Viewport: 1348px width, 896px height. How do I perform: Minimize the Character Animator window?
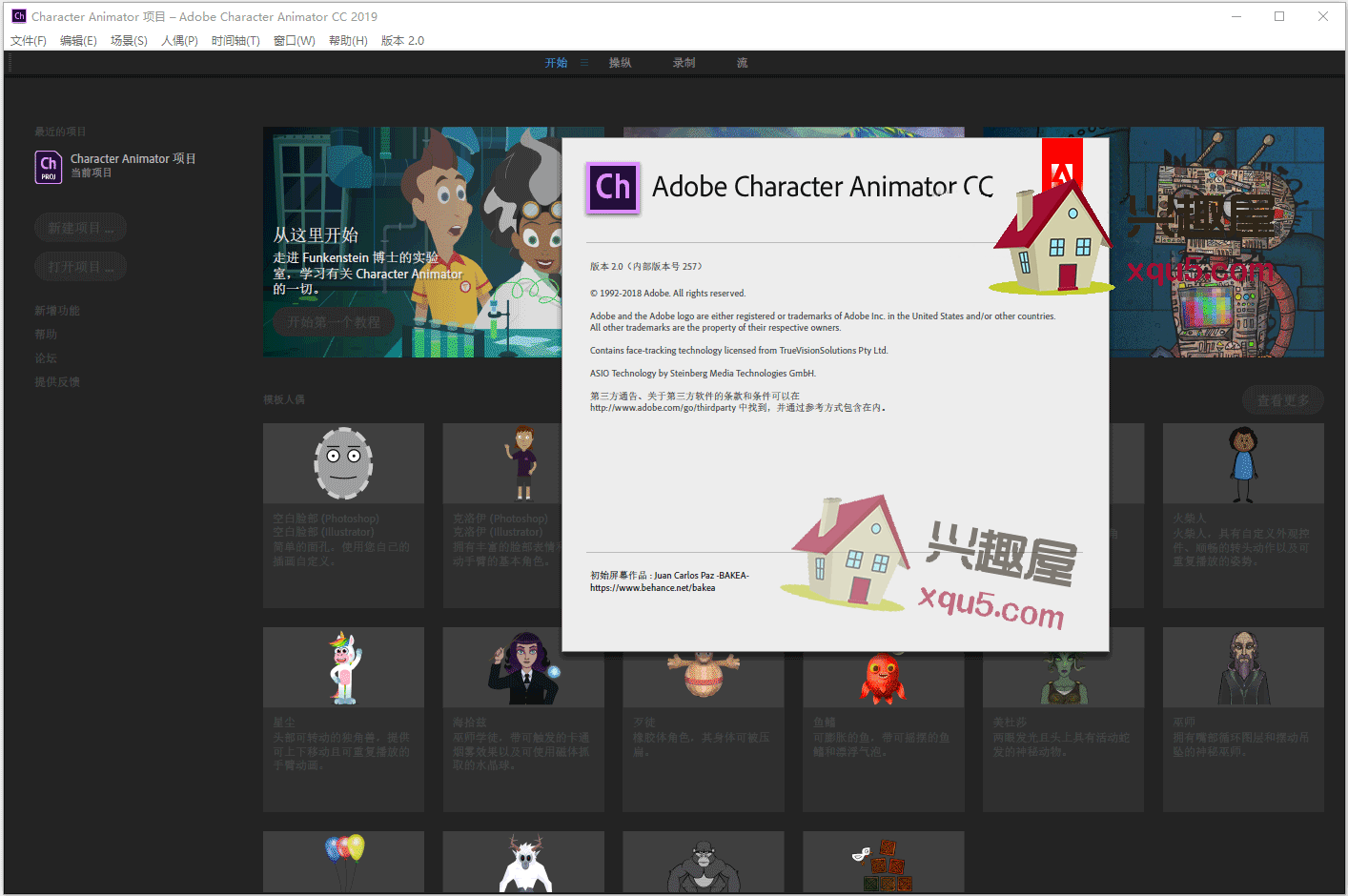(1236, 16)
